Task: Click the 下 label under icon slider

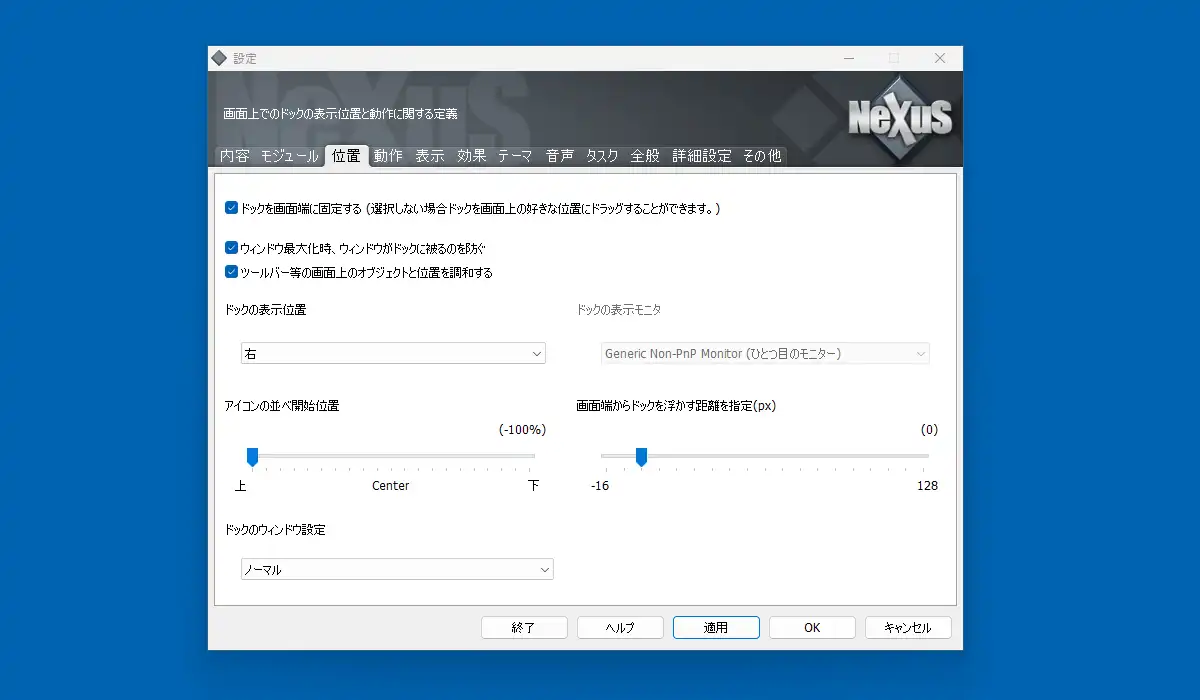Action: 533,486
